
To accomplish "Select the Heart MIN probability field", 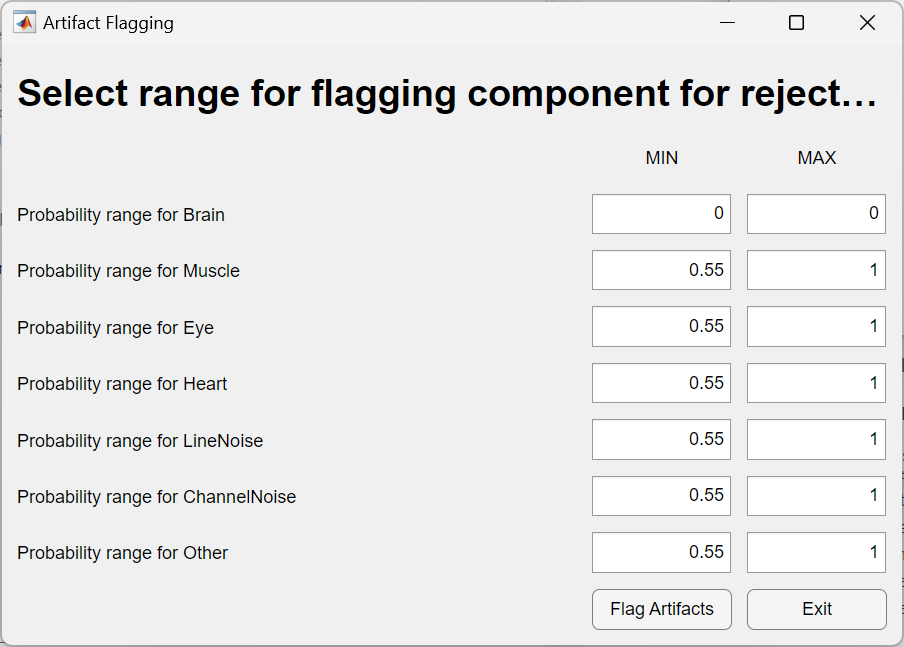I will coord(661,383).
